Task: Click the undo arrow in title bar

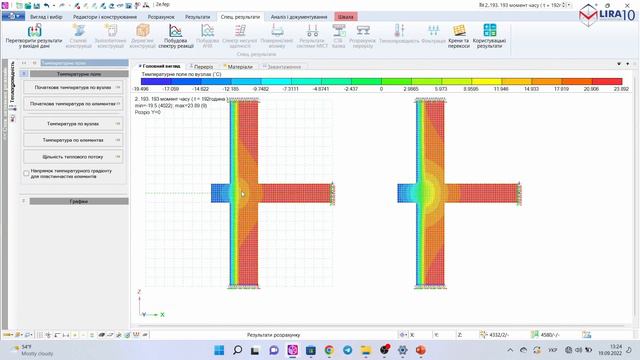Action: coord(47,6)
